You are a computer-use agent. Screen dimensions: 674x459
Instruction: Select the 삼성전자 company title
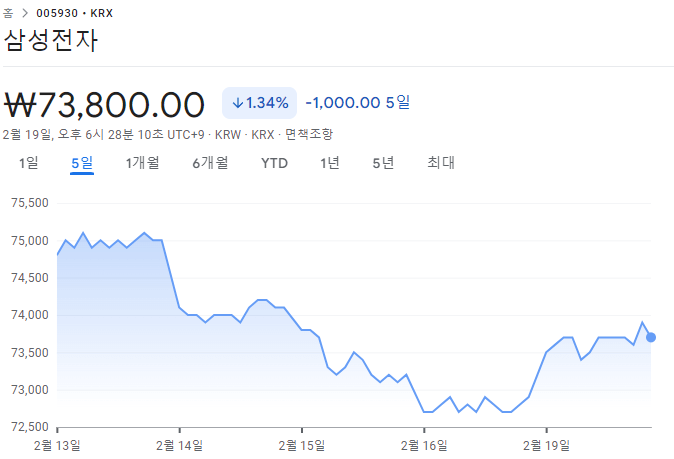pyautogui.click(x=51, y=40)
